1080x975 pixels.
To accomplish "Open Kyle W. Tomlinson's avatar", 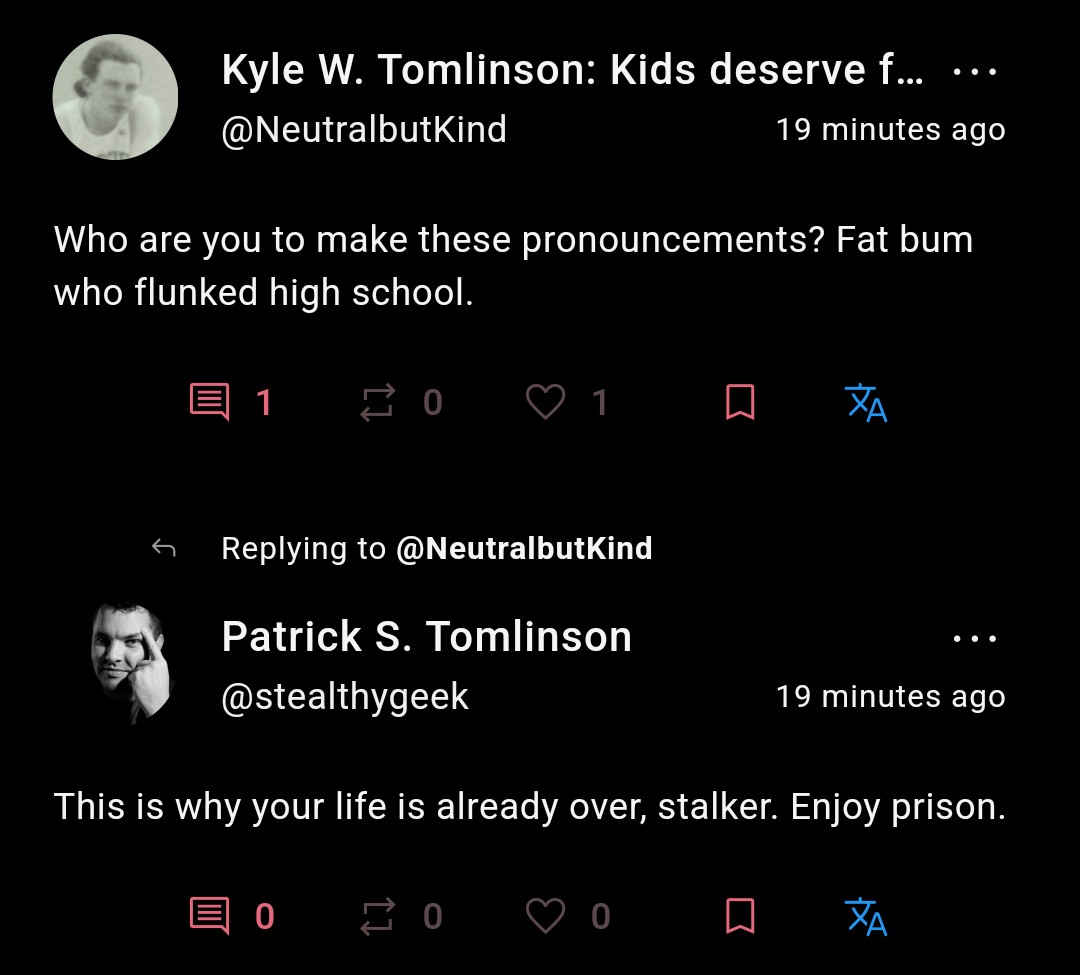I will (x=115, y=97).
